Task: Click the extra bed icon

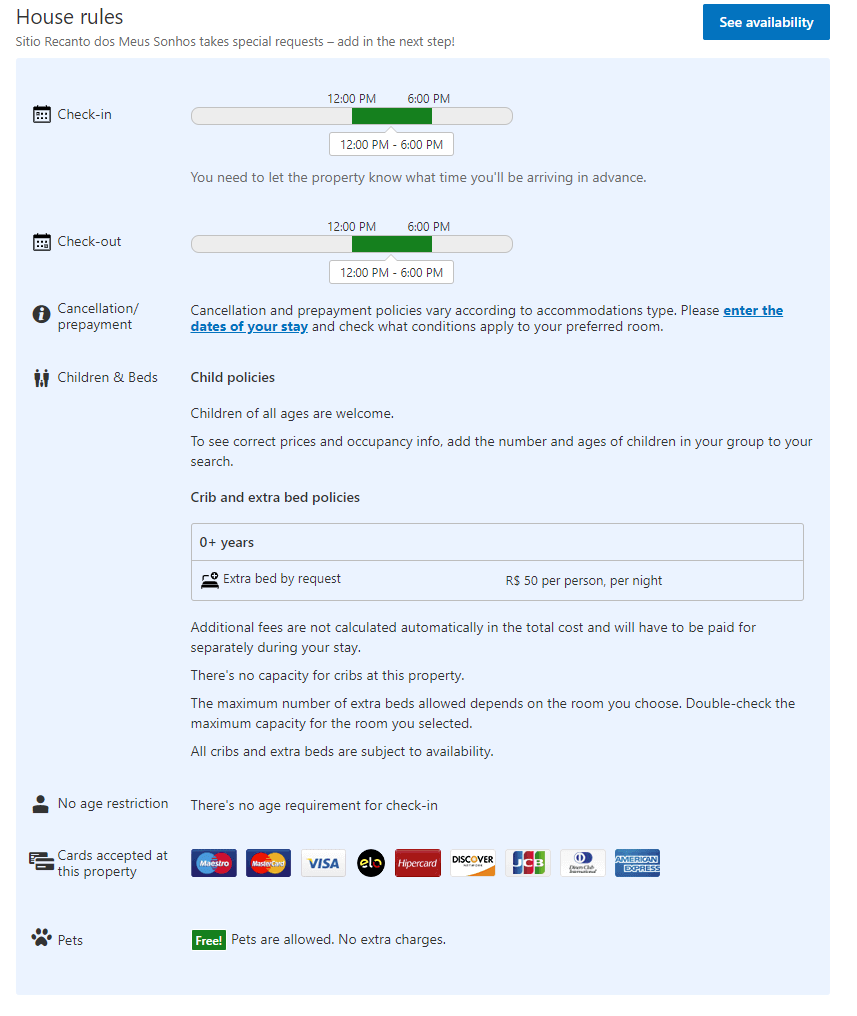Action: [x=209, y=580]
